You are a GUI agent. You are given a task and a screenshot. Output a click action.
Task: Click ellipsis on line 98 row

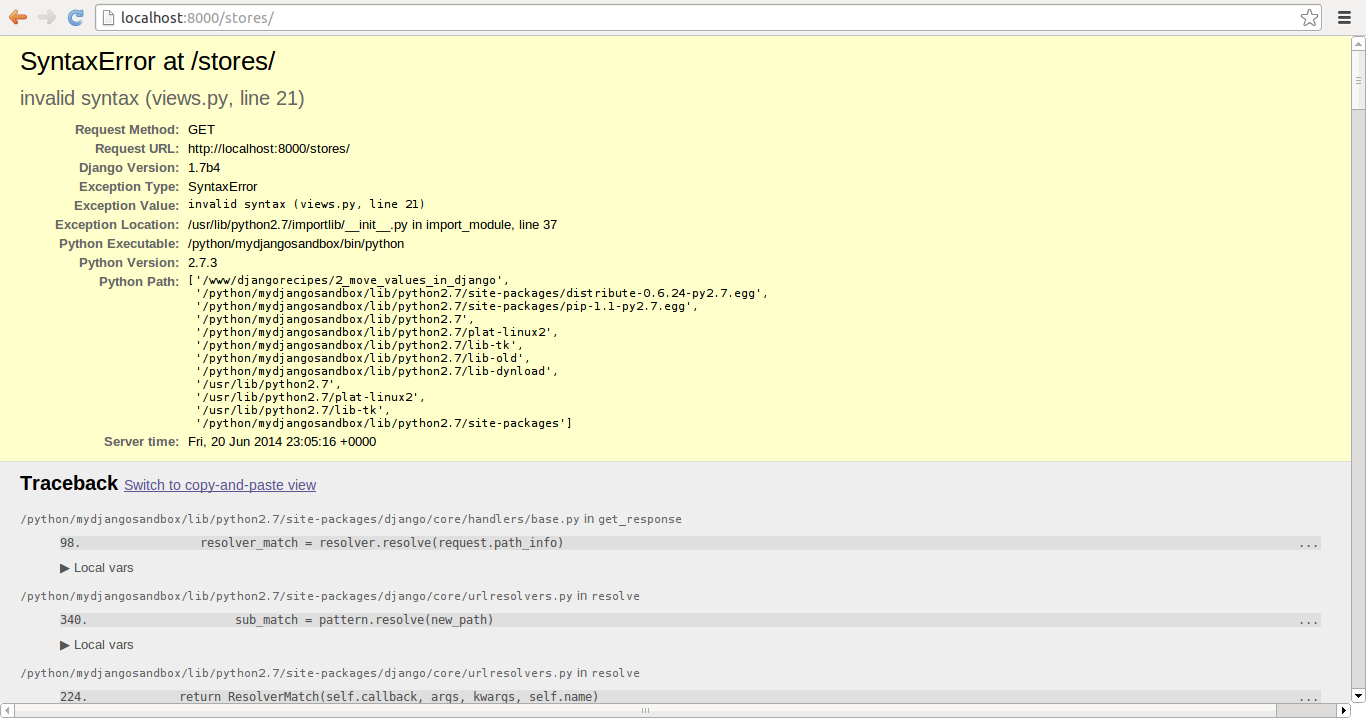click(1308, 544)
